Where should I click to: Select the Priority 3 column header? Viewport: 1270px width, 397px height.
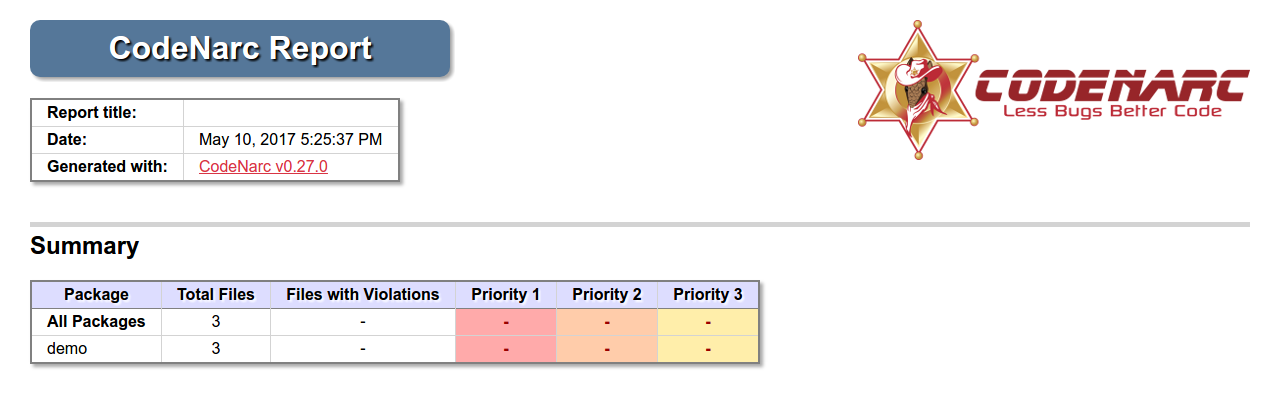[x=708, y=295]
